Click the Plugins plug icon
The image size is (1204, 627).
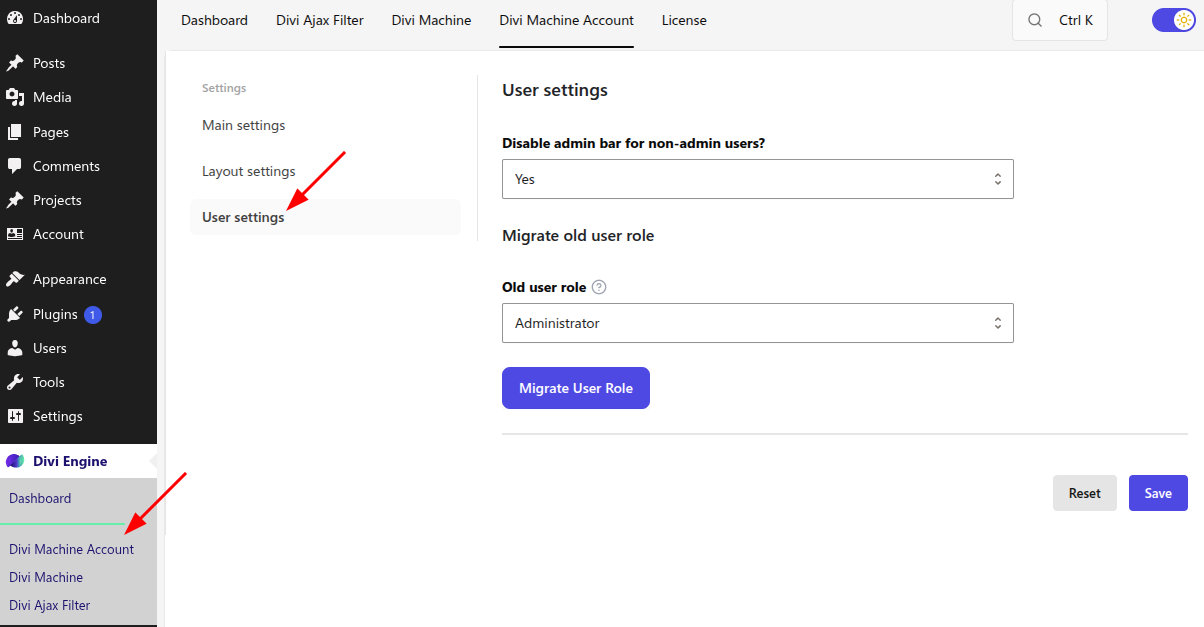point(15,314)
